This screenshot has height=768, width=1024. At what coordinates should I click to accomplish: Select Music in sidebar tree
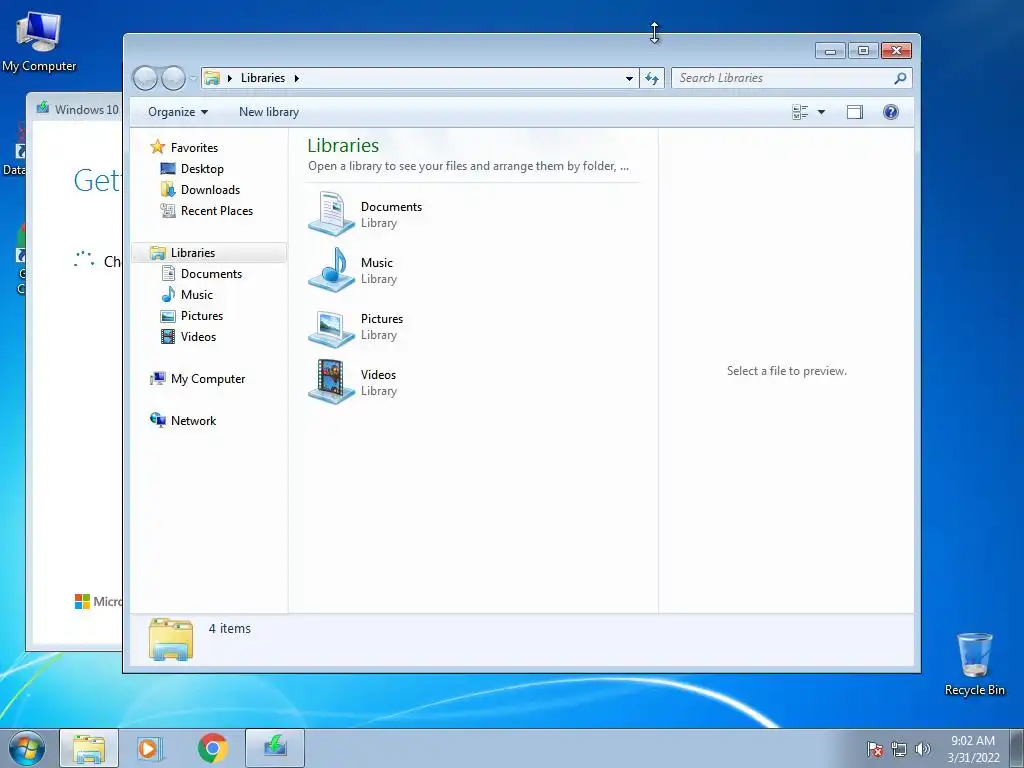(x=187, y=295)
